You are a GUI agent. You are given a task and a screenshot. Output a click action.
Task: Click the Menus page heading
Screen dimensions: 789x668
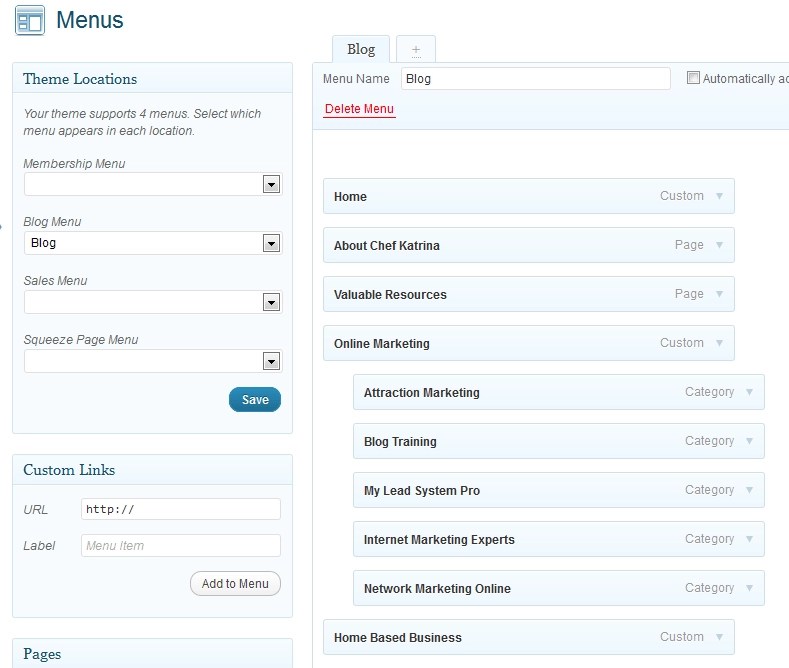pyautogui.click(x=90, y=20)
